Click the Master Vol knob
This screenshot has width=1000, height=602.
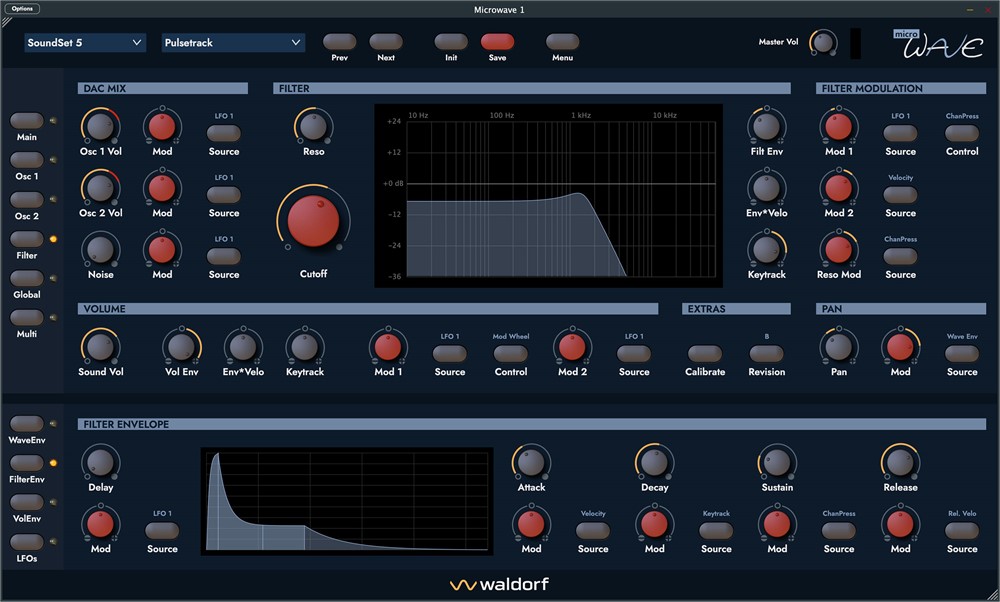tap(823, 42)
